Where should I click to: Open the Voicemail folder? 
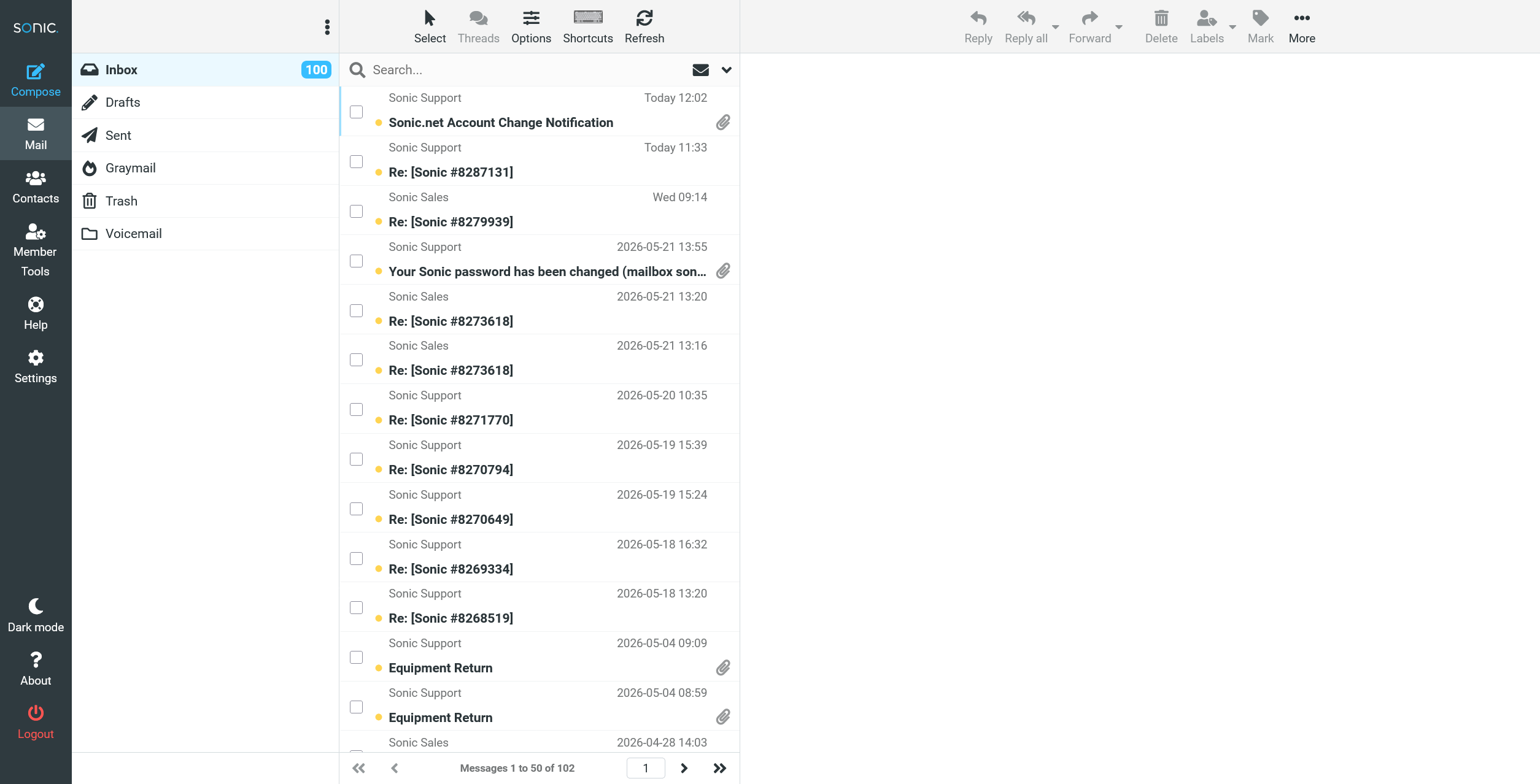pos(206,234)
